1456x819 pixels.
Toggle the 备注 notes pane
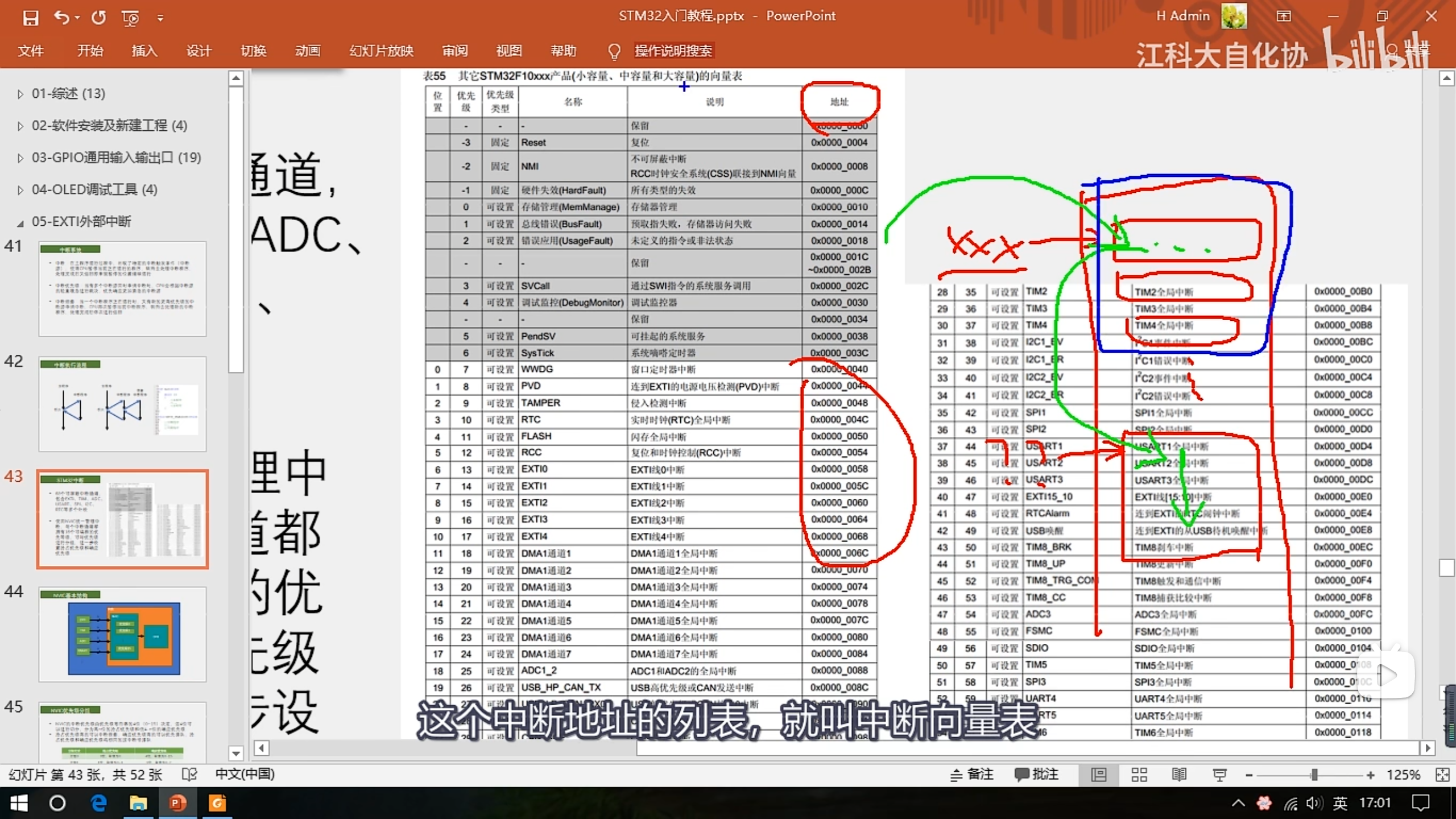972,774
